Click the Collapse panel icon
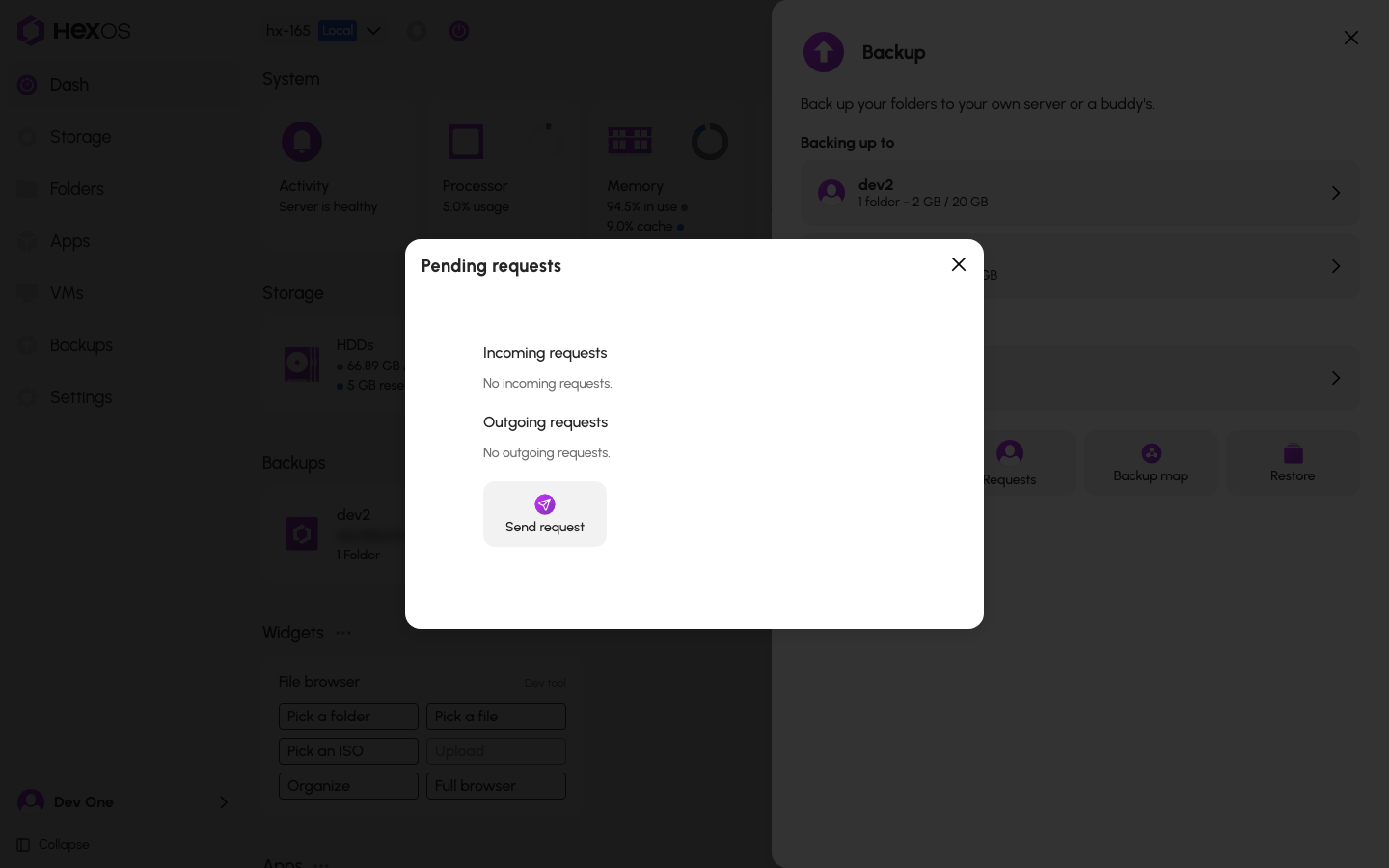The image size is (1389, 868). pyautogui.click(x=23, y=845)
